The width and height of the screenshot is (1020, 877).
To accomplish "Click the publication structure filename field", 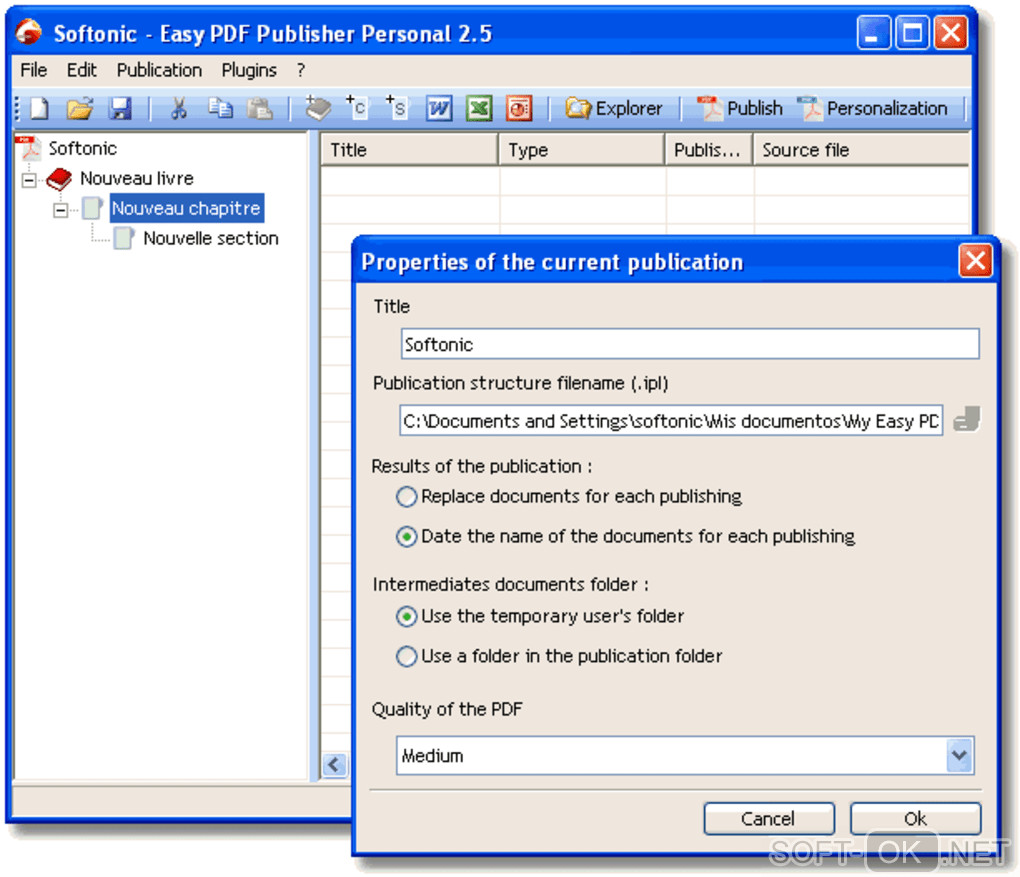I will point(671,420).
